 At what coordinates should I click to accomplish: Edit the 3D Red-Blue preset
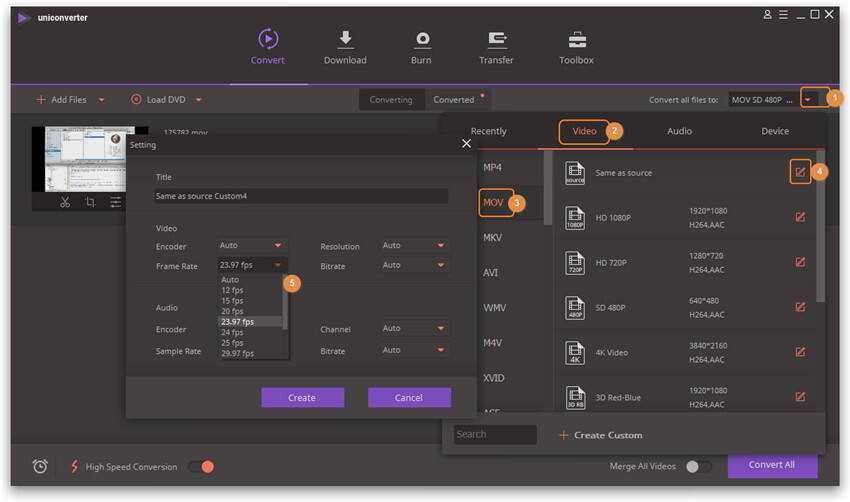(x=800, y=397)
